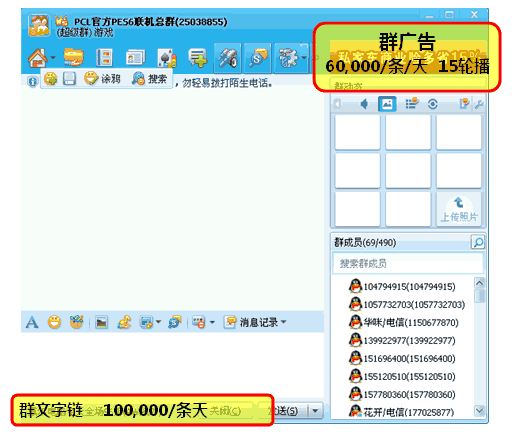514x446 pixels.
Task: Click the 搜索 search option in popup
Action: tap(149, 79)
